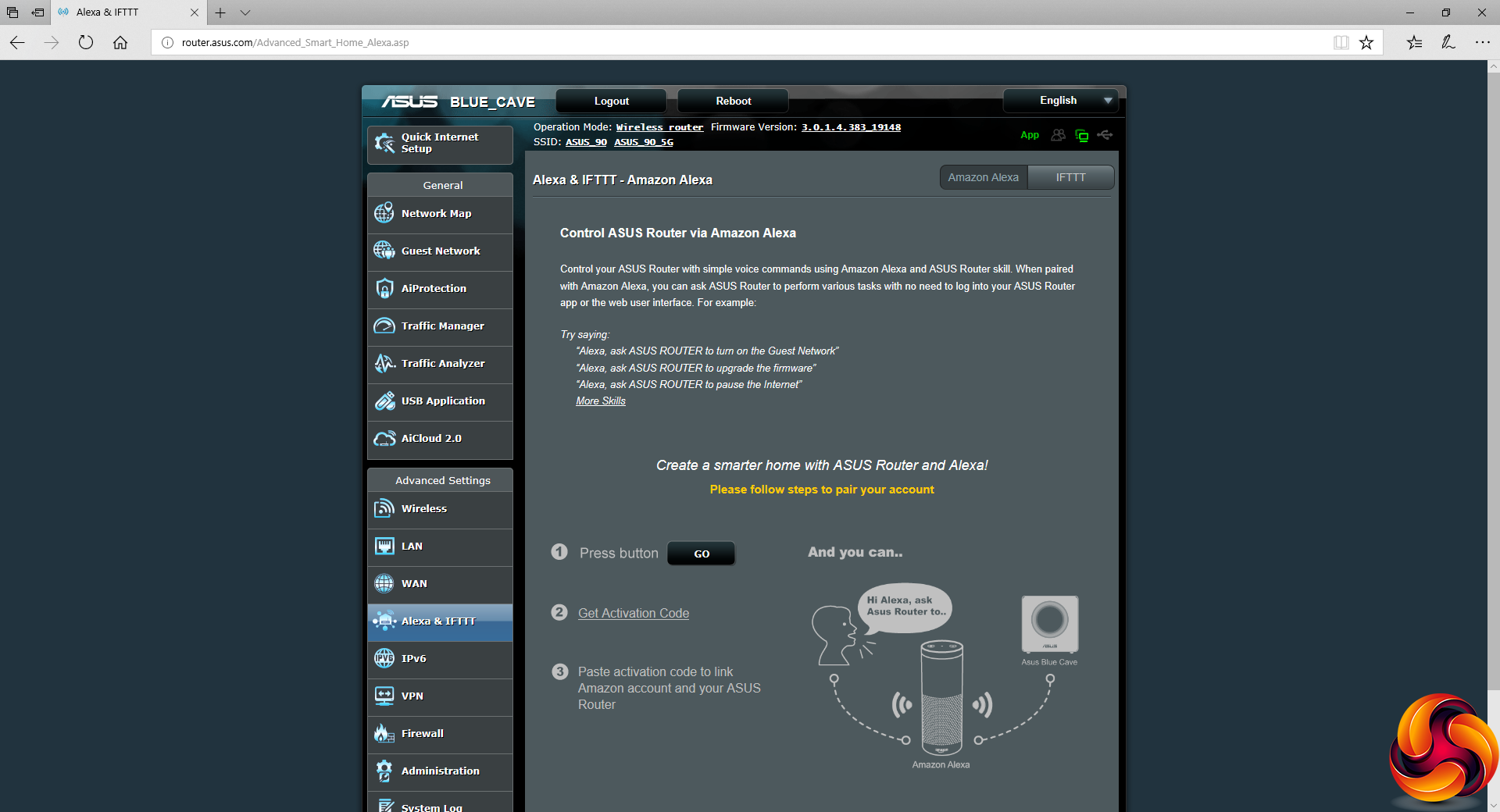View site information for router.asus.com
Image resolution: width=1500 pixels, height=812 pixels.
coord(167,42)
